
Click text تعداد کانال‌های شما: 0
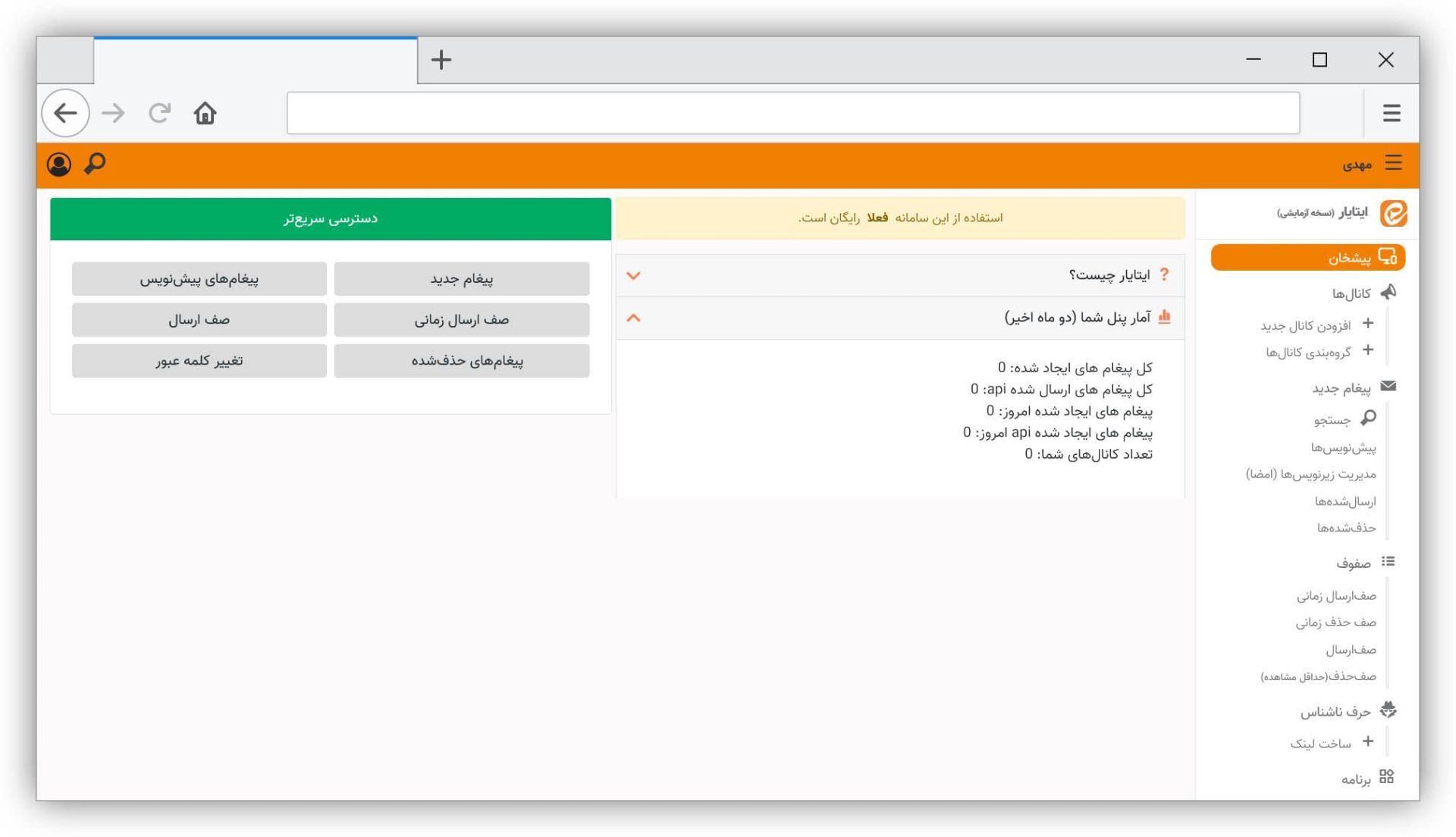tap(1088, 454)
